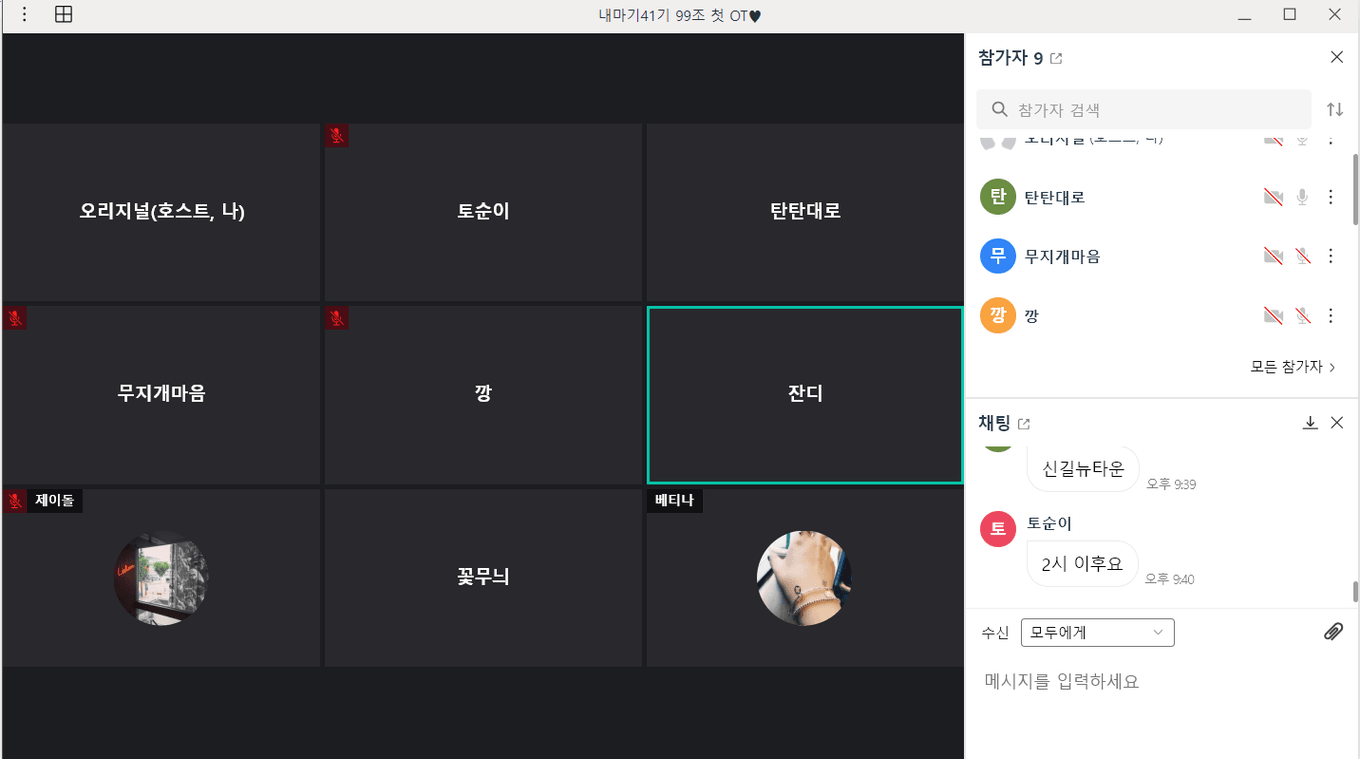Close the chat panel
The width and height of the screenshot is (1360, 759).
pyautogui.click(x=1337, y=423)
